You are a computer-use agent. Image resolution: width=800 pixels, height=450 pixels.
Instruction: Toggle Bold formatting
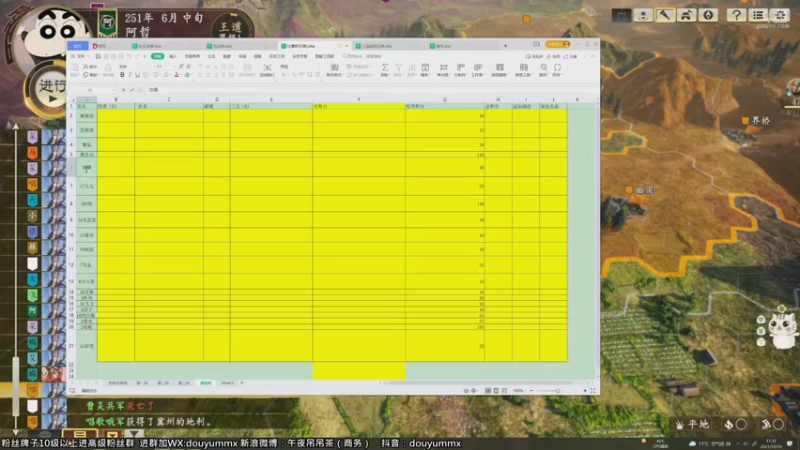[122, 75]
